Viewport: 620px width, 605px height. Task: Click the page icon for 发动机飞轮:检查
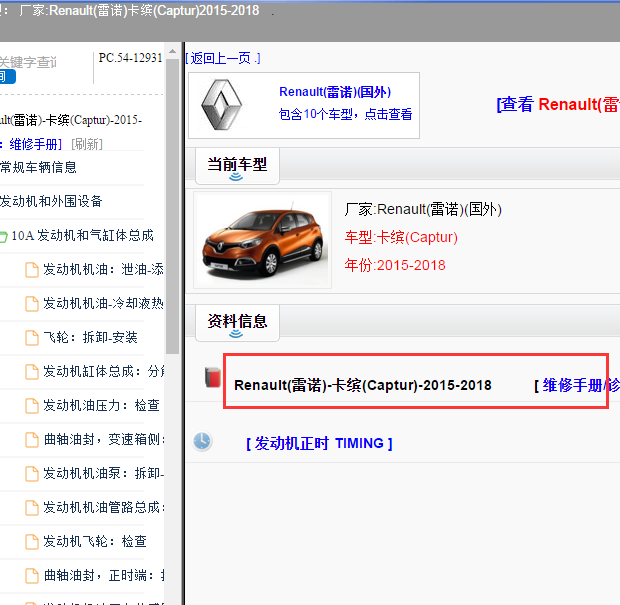click(x=32, y=542)
